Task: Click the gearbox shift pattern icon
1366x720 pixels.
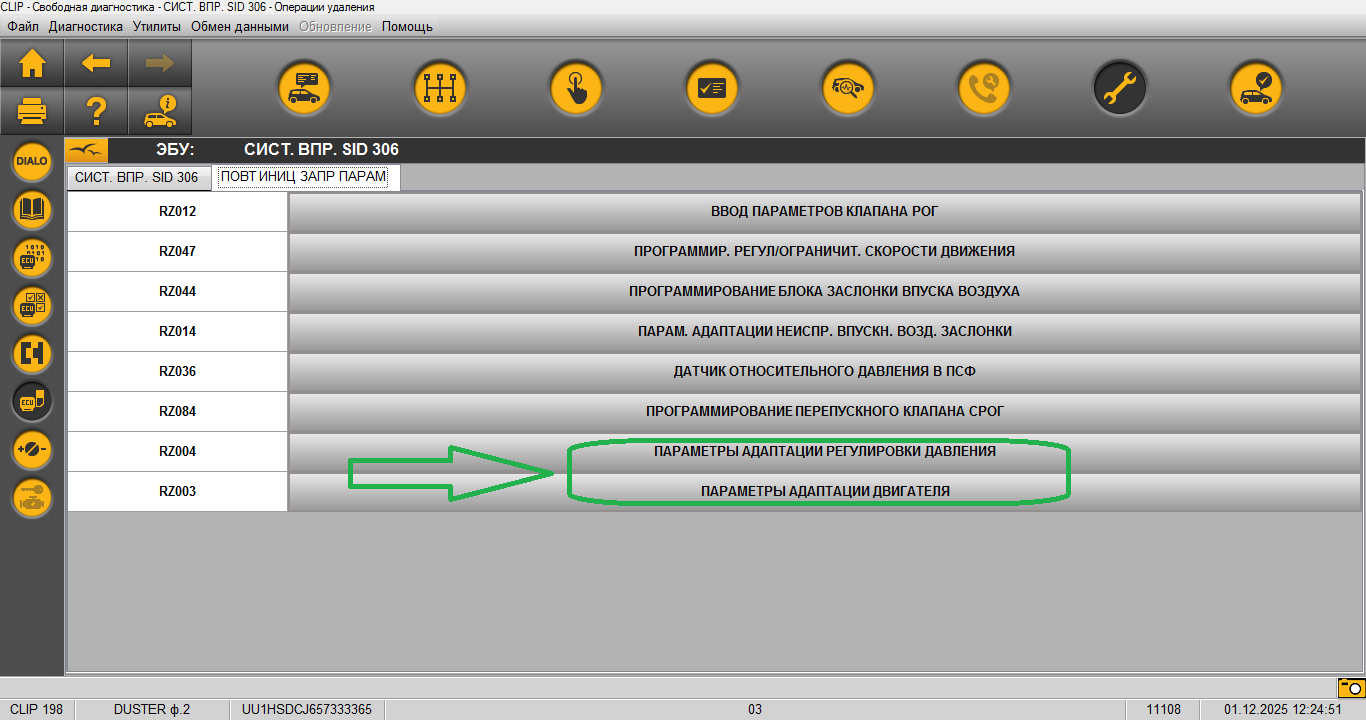Action: point(440,88)
